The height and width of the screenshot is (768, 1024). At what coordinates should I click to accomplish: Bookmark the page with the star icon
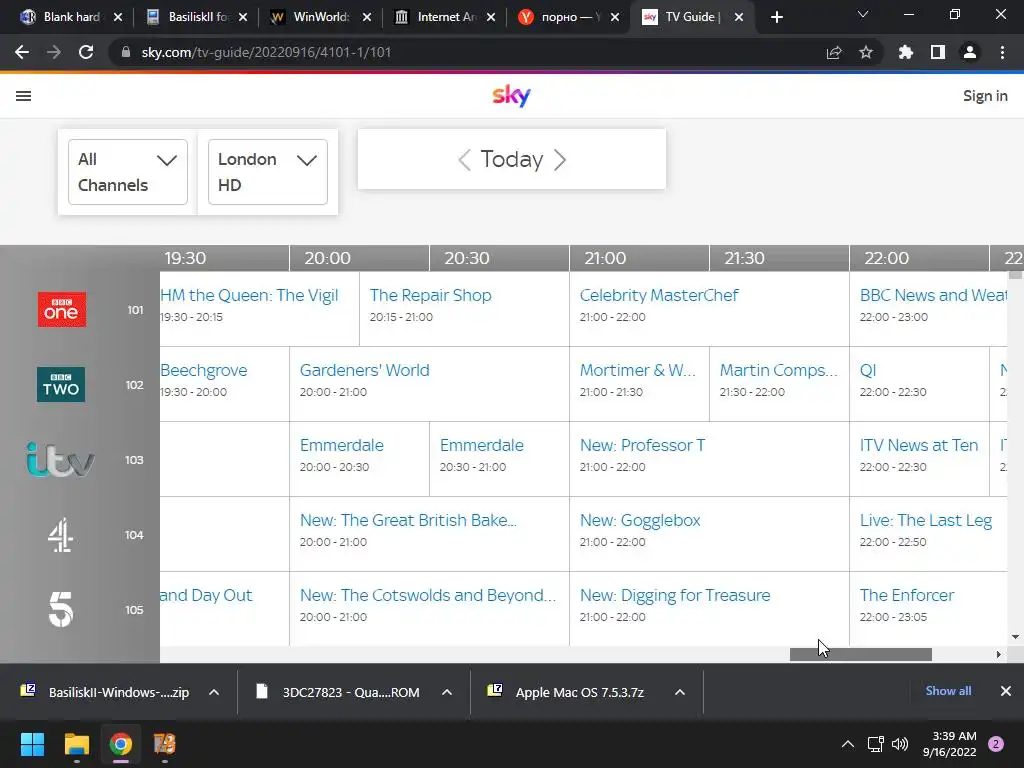coord(866,52)
